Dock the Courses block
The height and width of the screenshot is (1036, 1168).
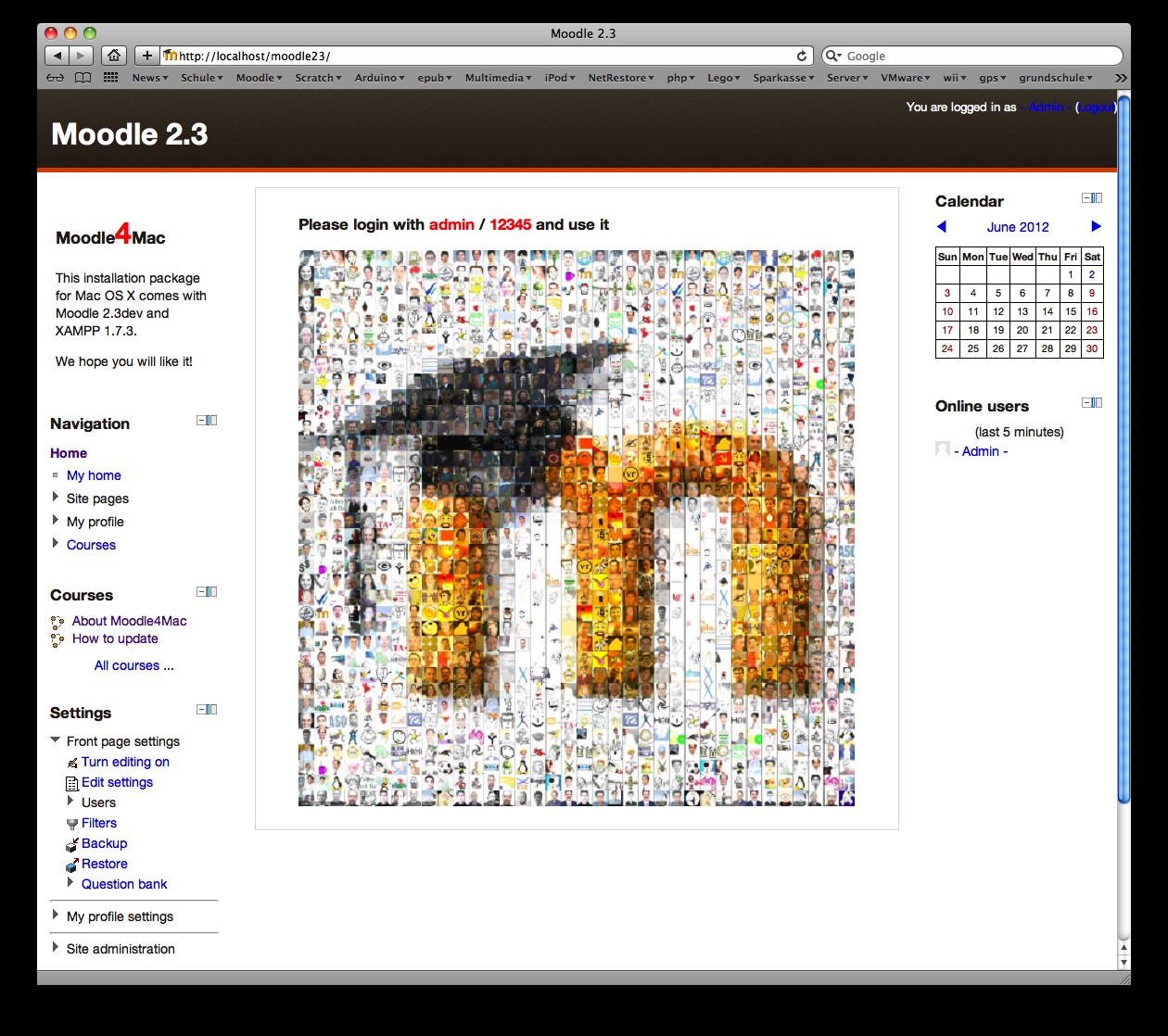pyautogui.click(x=212, y=592)
